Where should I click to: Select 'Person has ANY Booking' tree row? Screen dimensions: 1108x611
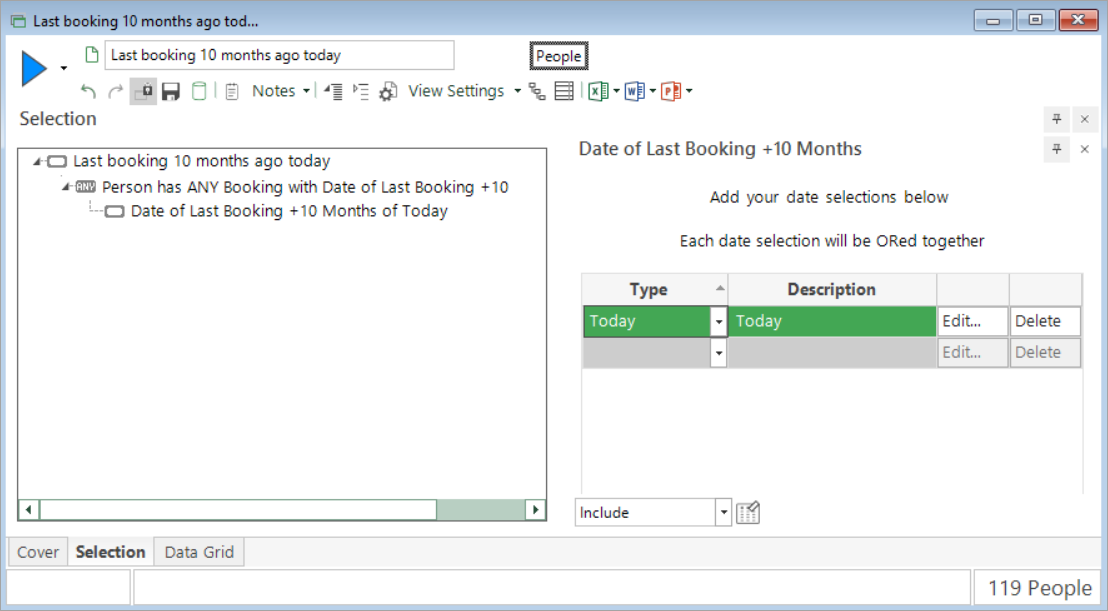click(x=305, y=187)
